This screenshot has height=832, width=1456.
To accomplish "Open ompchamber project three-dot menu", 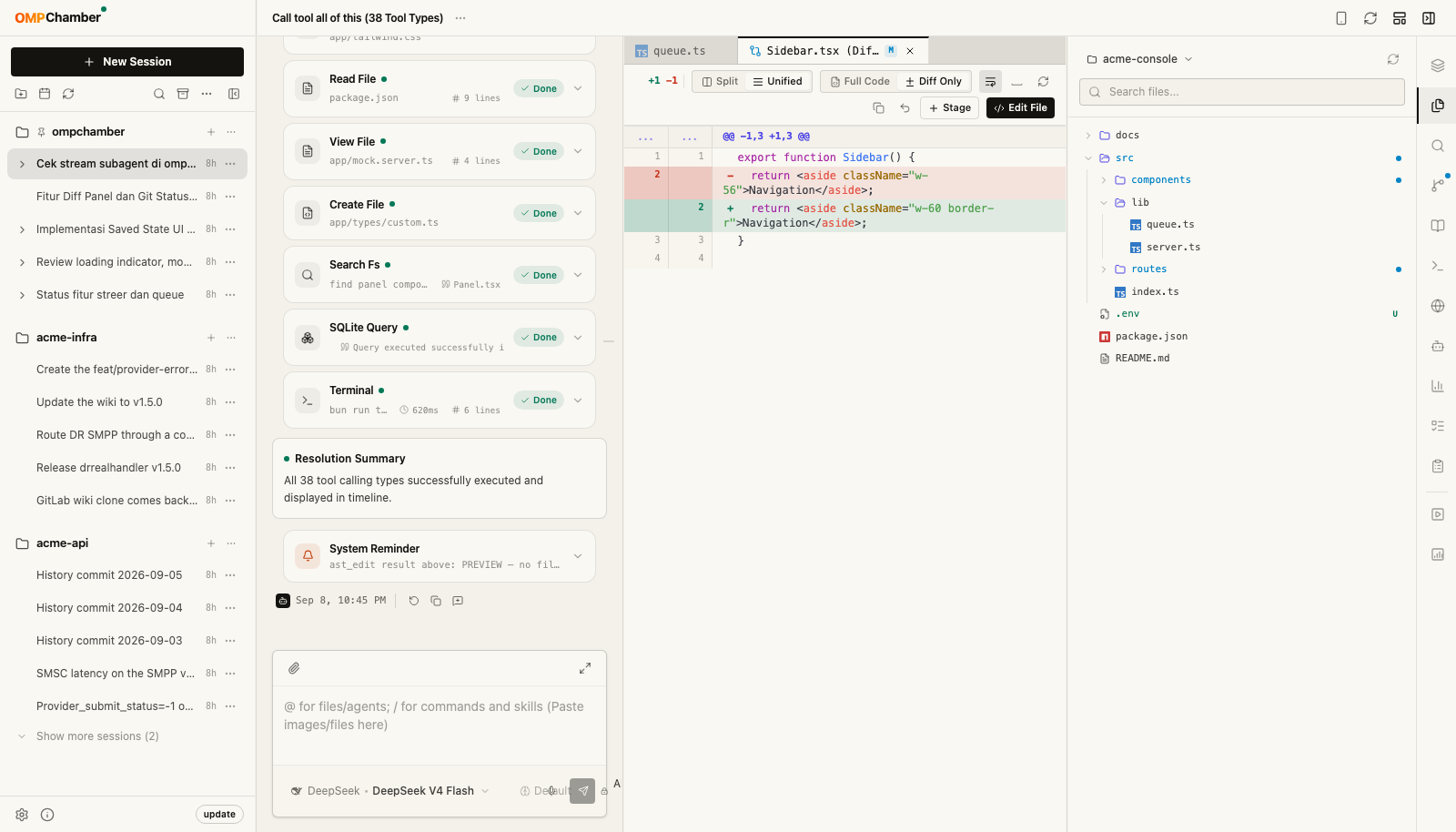I will [231, 132].
